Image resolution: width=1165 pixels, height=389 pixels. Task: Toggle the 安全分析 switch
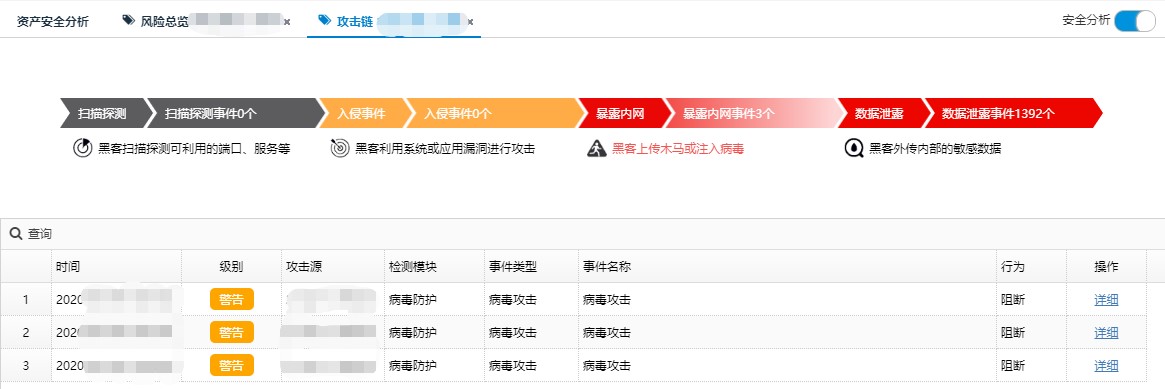pos(1135,21)
